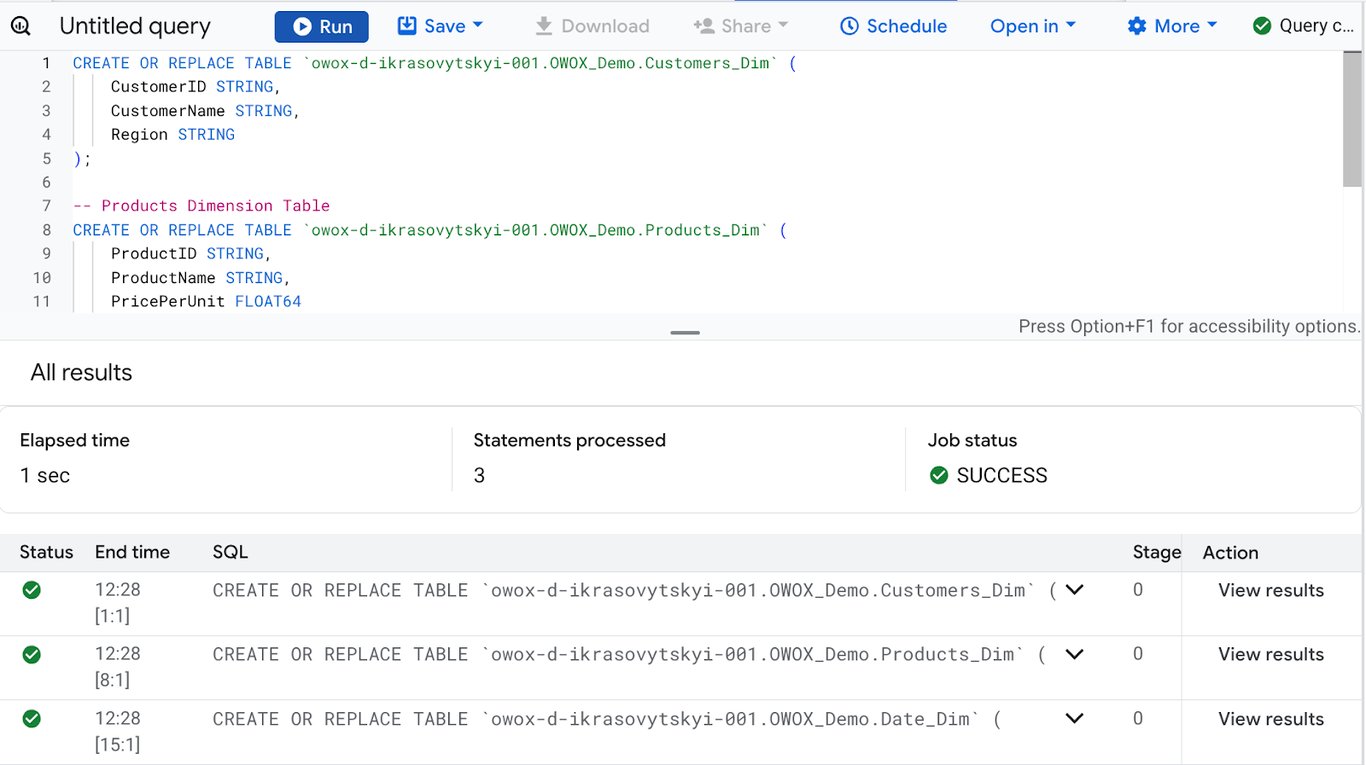Screen dimensions: 1366x765
Task: Open the Schedule option
Action: point(893,26)
